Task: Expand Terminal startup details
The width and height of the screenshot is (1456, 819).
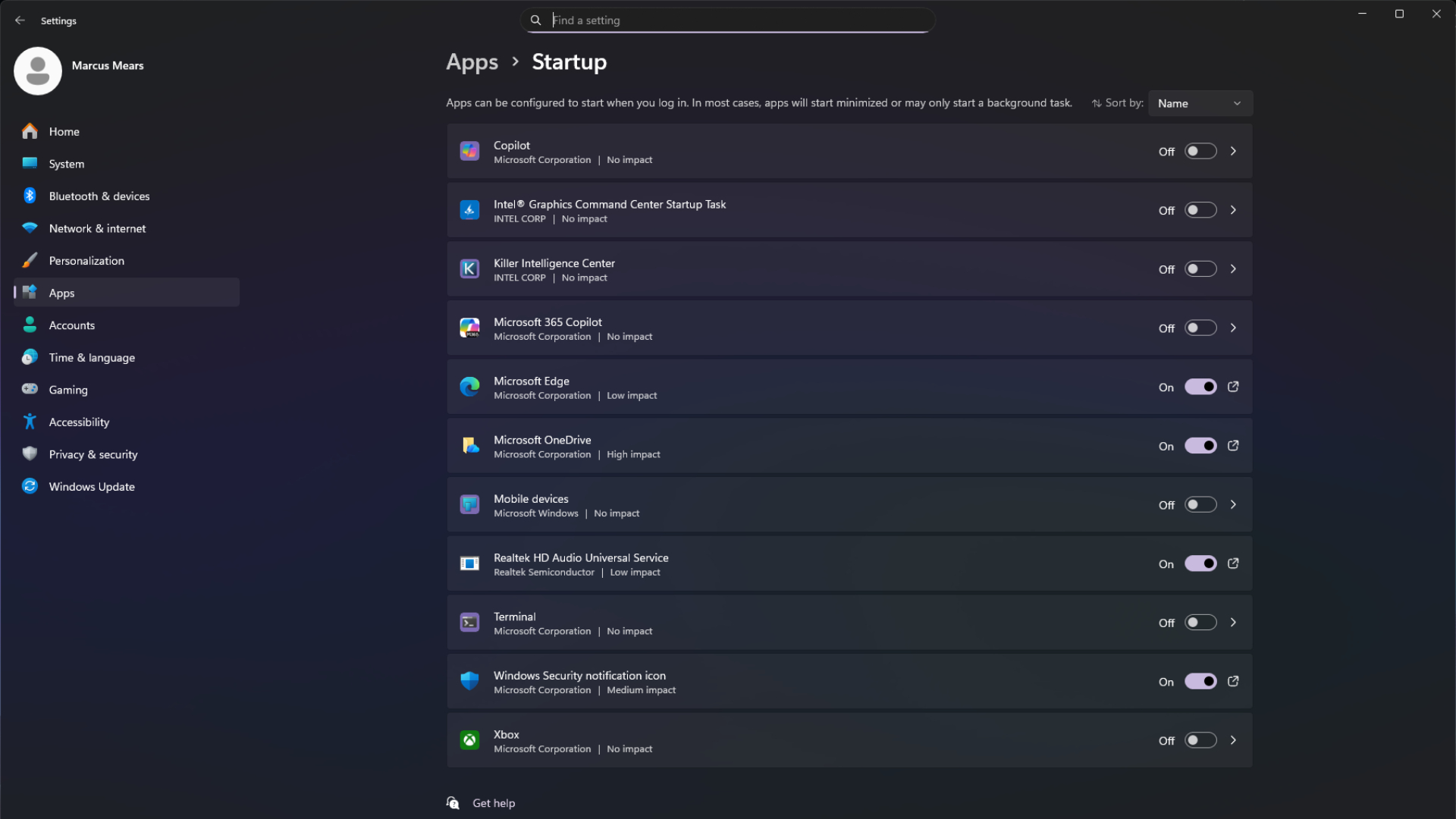Action: [x=1232, y=622]
